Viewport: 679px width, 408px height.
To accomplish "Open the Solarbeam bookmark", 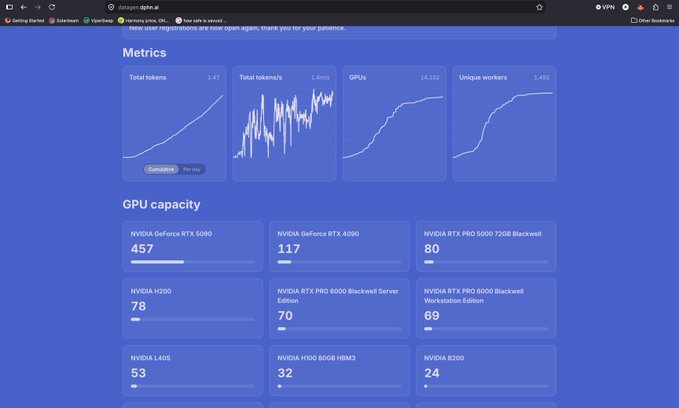I will (64, 20).
